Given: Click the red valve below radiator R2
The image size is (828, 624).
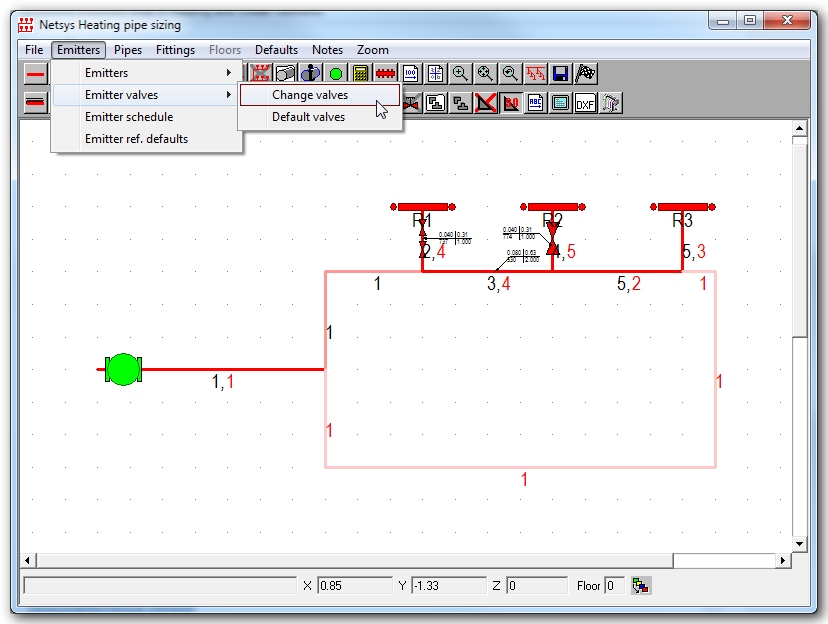Looking at the screenshot, I should tap(553, 239).
